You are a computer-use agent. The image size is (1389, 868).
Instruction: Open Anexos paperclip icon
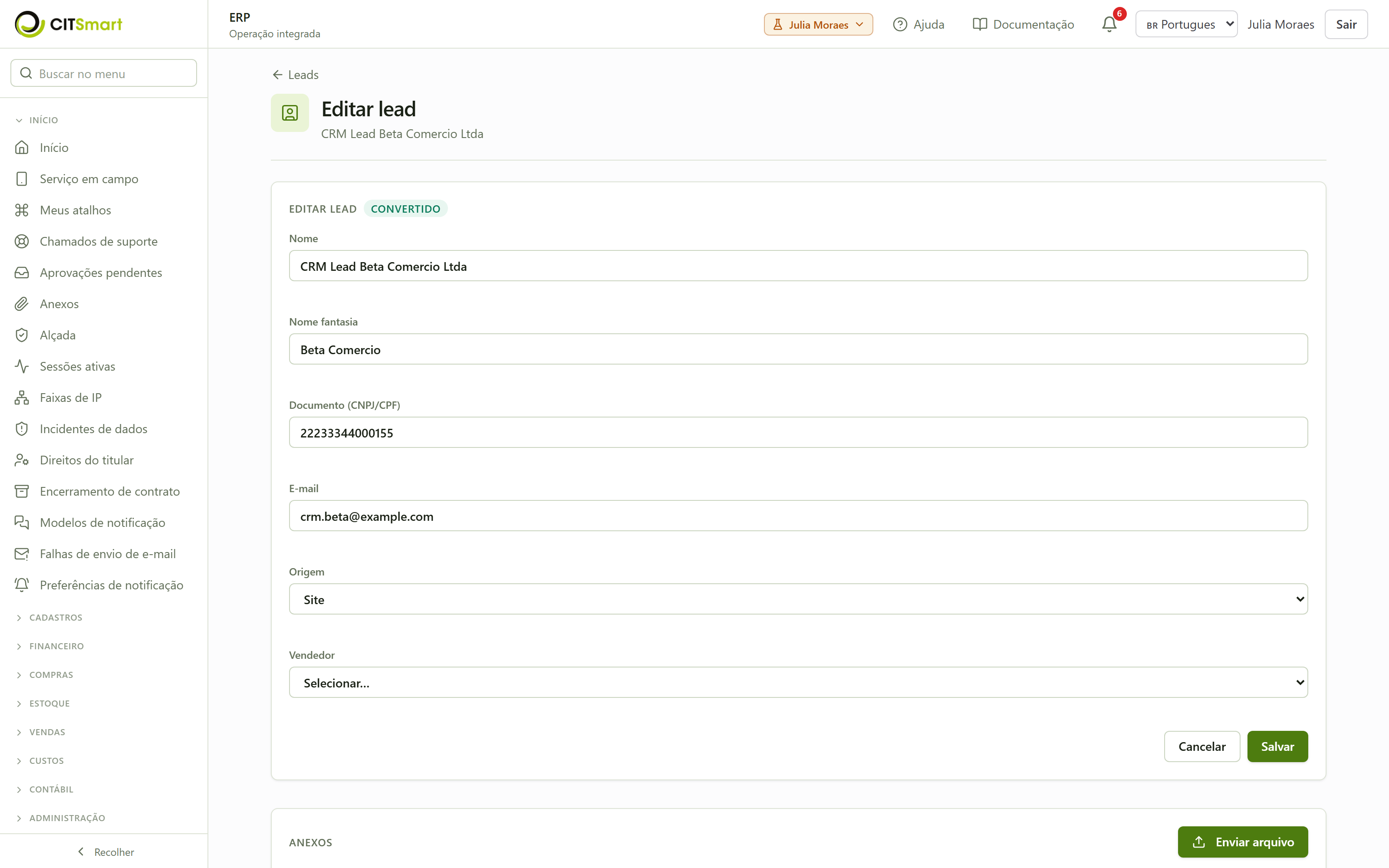(x=22, y=304)
